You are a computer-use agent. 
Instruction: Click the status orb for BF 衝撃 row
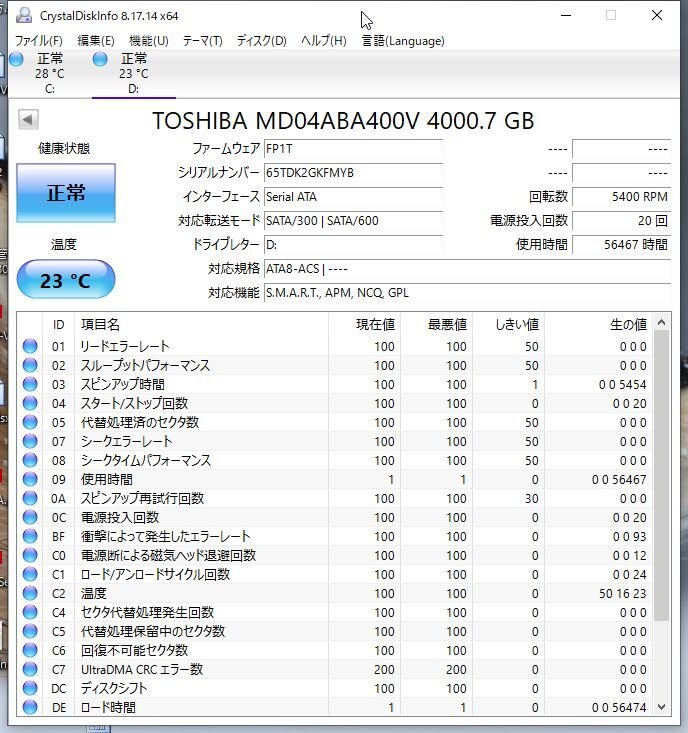coord(30,536)
